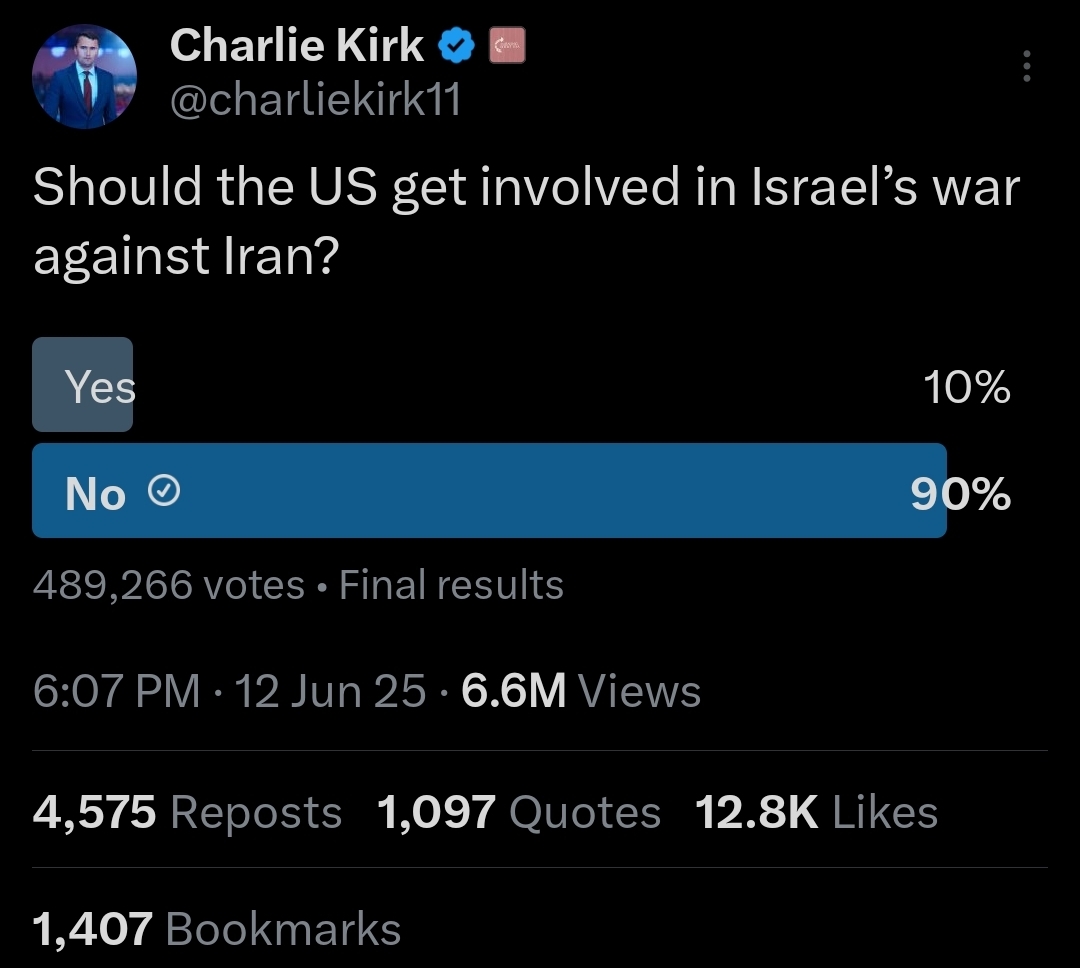
Task: Click the Final results label
Action: point(451,585)
